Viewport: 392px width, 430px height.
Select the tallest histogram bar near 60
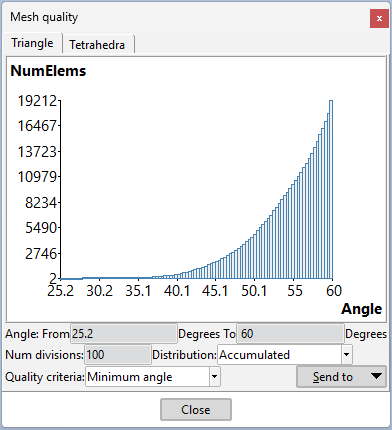[331, 189]
